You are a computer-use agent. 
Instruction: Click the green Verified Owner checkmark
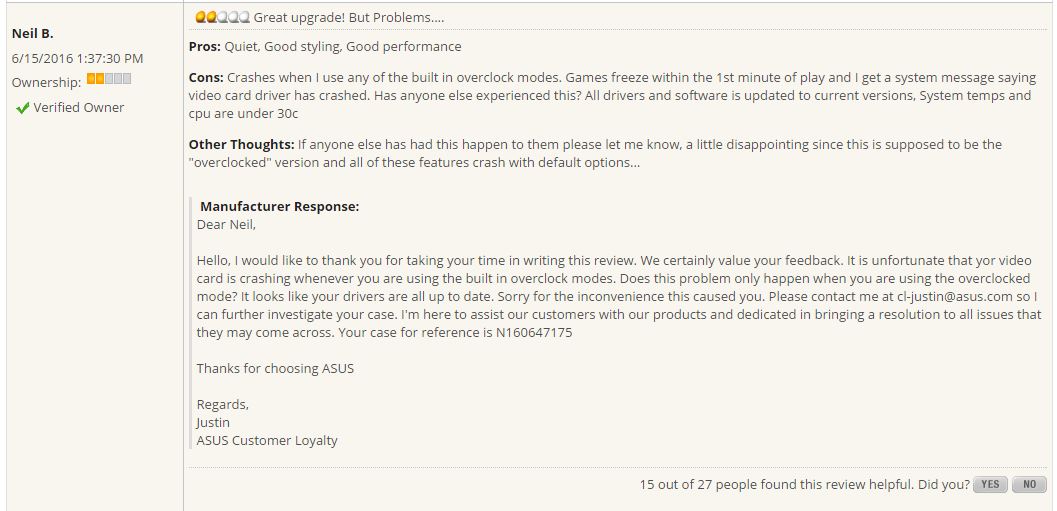[23, 108]
